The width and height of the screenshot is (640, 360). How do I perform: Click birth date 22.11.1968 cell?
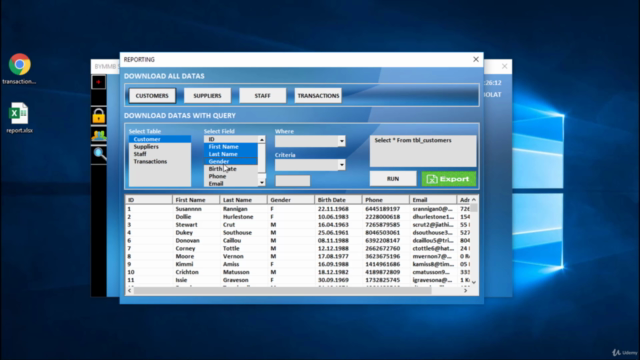pos(333,209)
